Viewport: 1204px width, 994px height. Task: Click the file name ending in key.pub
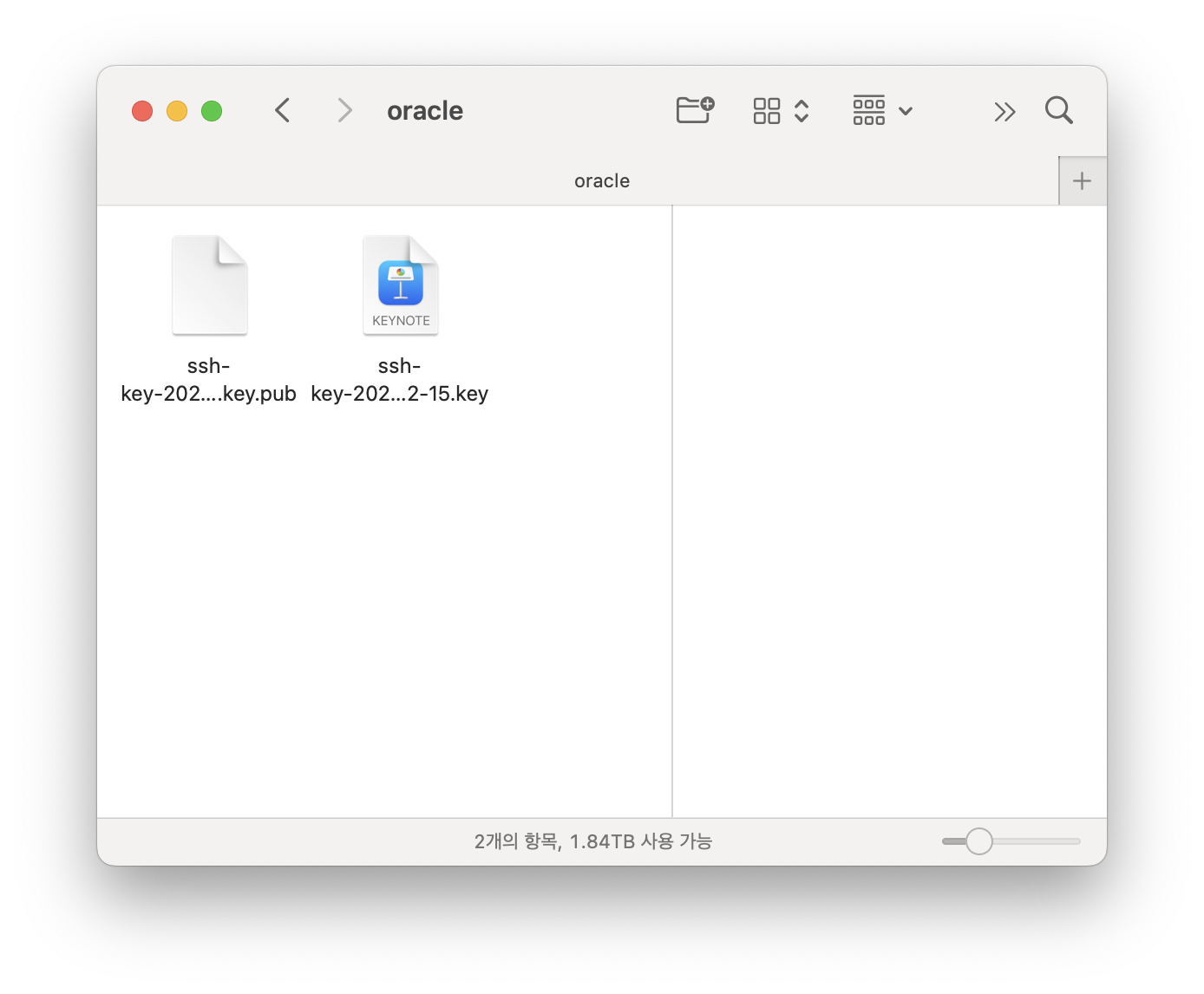pos(208,380)
